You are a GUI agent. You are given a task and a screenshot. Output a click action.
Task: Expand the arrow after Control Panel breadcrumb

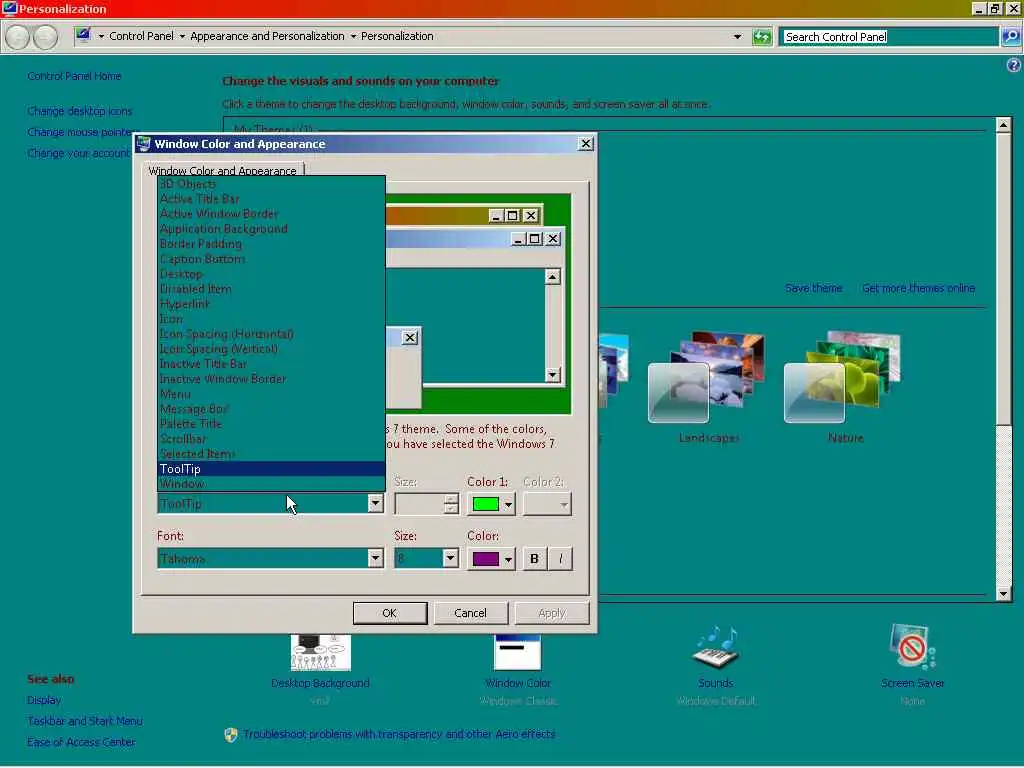[182, 37]
